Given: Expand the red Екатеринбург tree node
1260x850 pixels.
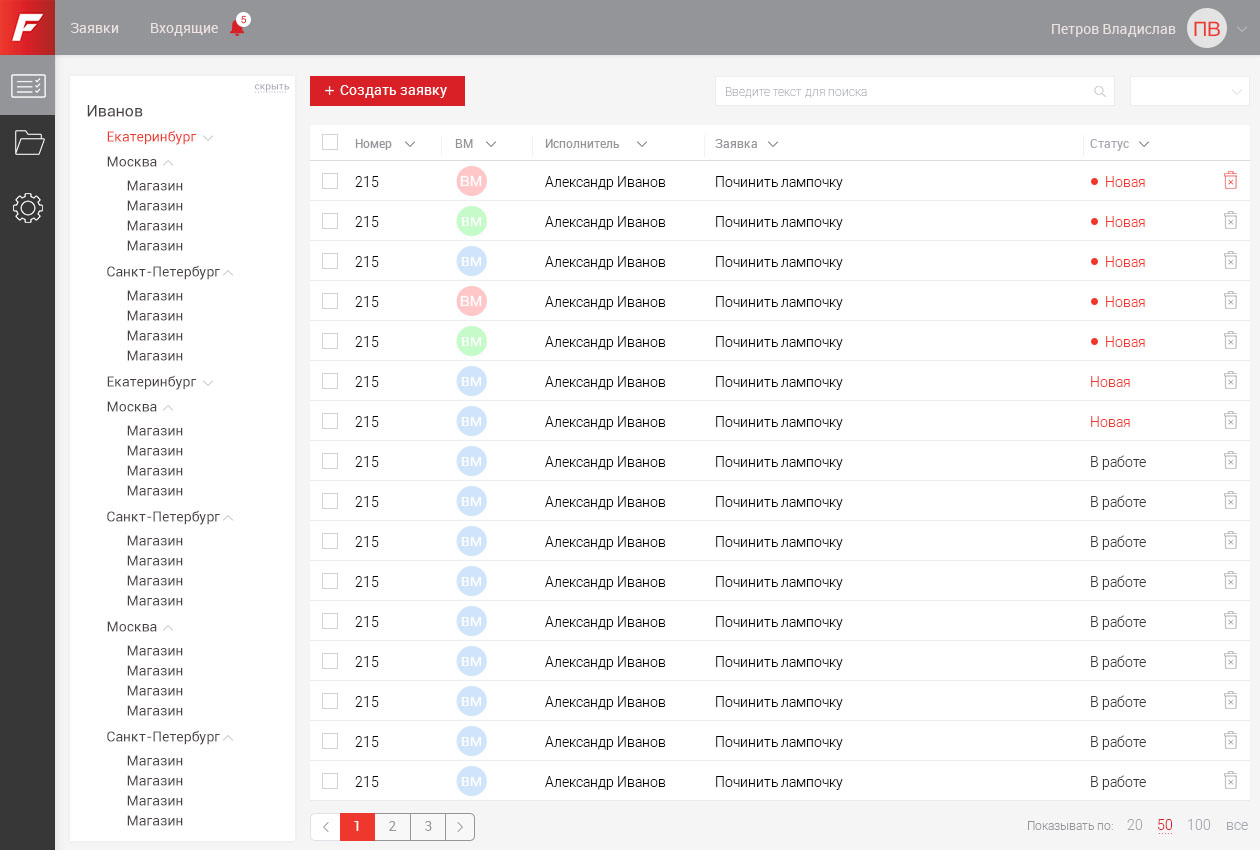Looking at the screenshot, I should pyautogui.click(x=208, y=138).
